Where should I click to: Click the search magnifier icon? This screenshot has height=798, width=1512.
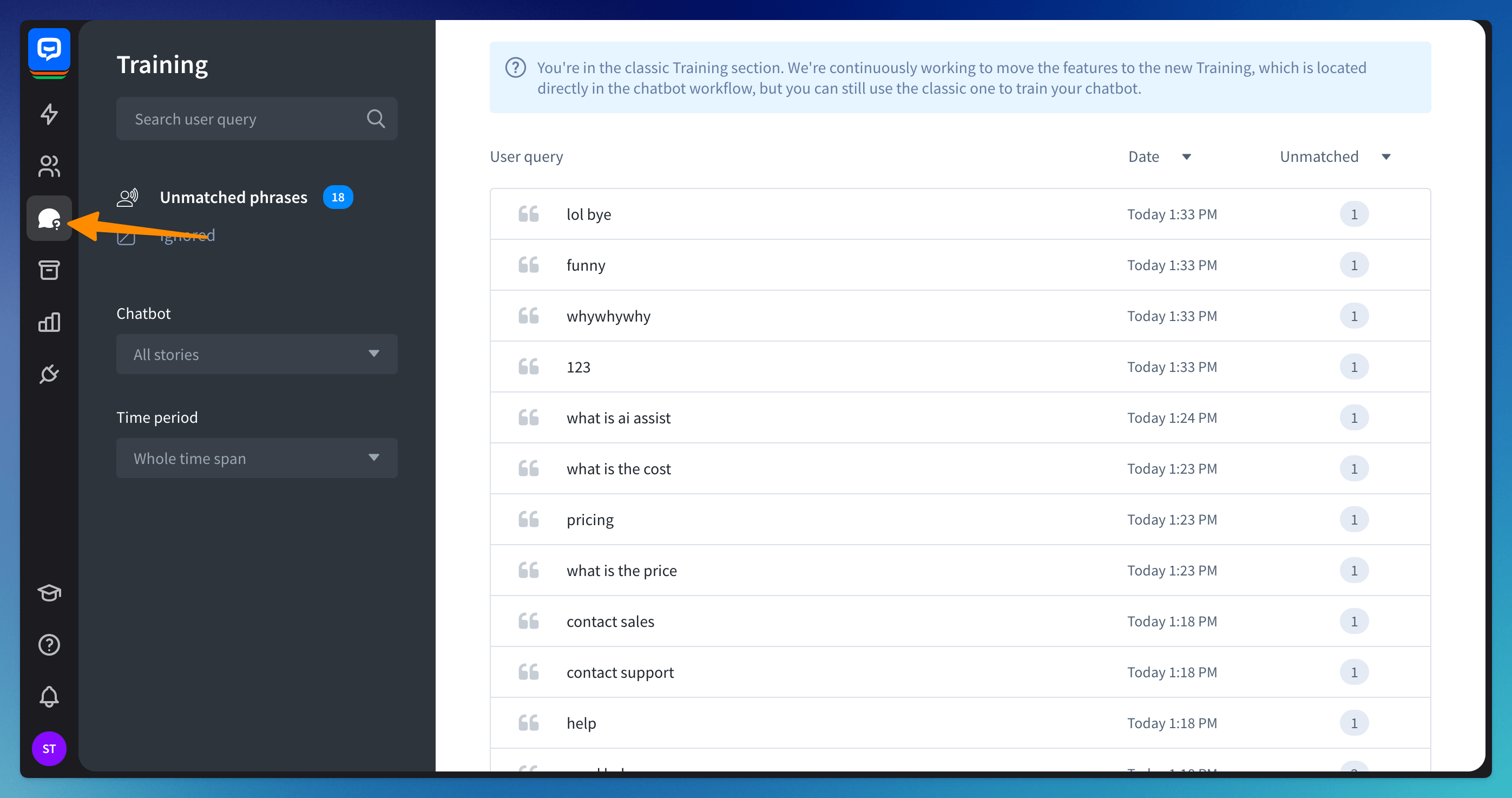coord(376,119)
